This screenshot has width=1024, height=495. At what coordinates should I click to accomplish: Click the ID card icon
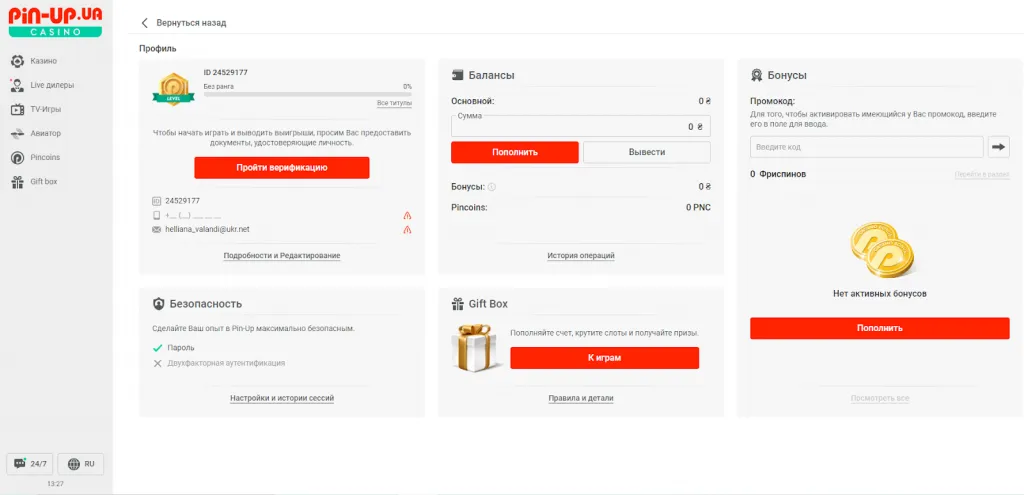tap(156, 201)
